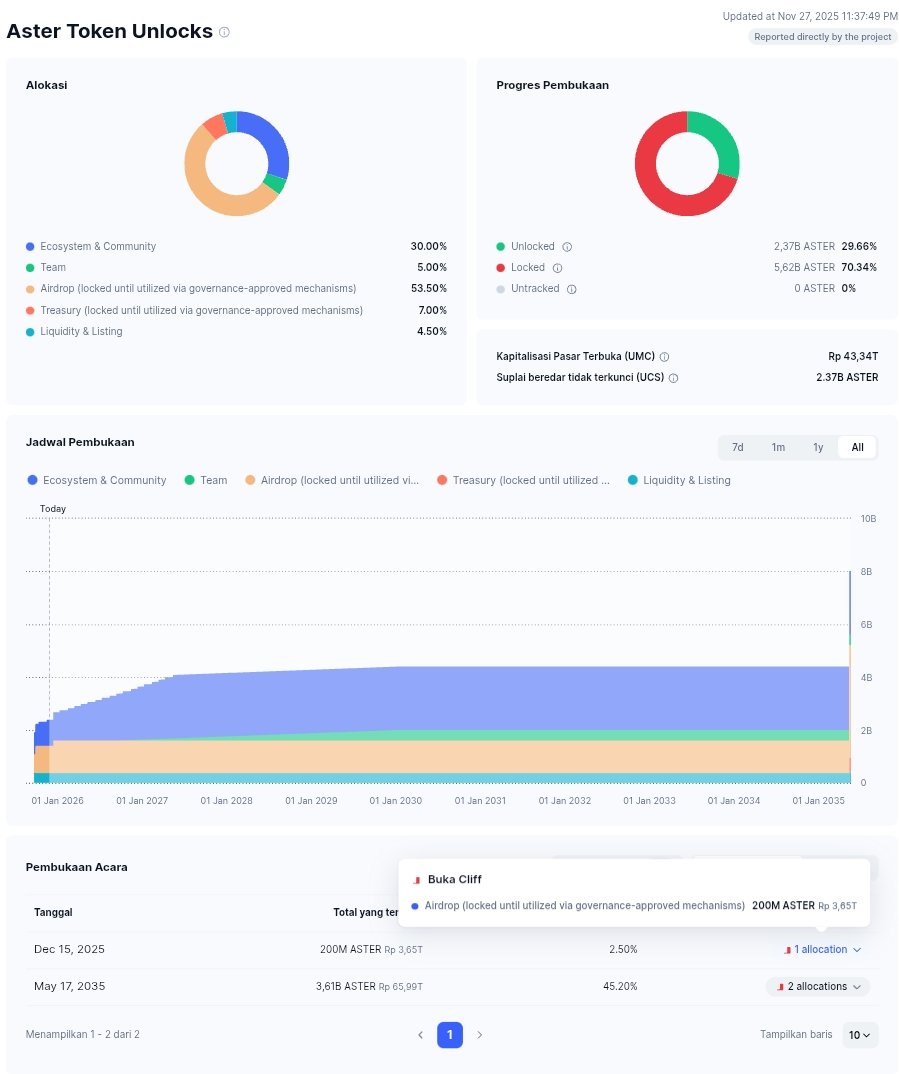Image resolution: width=899 pixels, height=1074 pixels.
Task: Click the Today marker on the unlock chart
Action: point(53,509)
